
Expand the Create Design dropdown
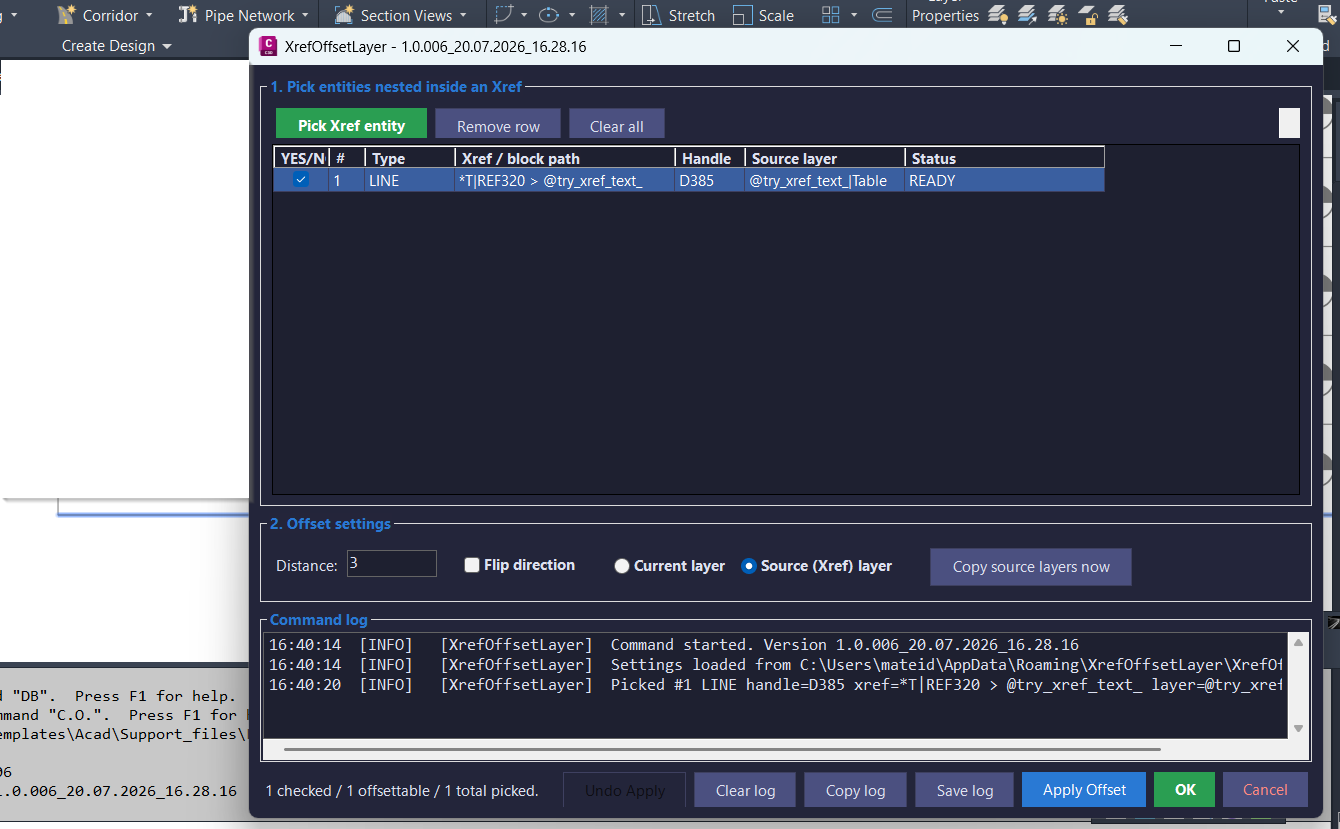(116, 46)
